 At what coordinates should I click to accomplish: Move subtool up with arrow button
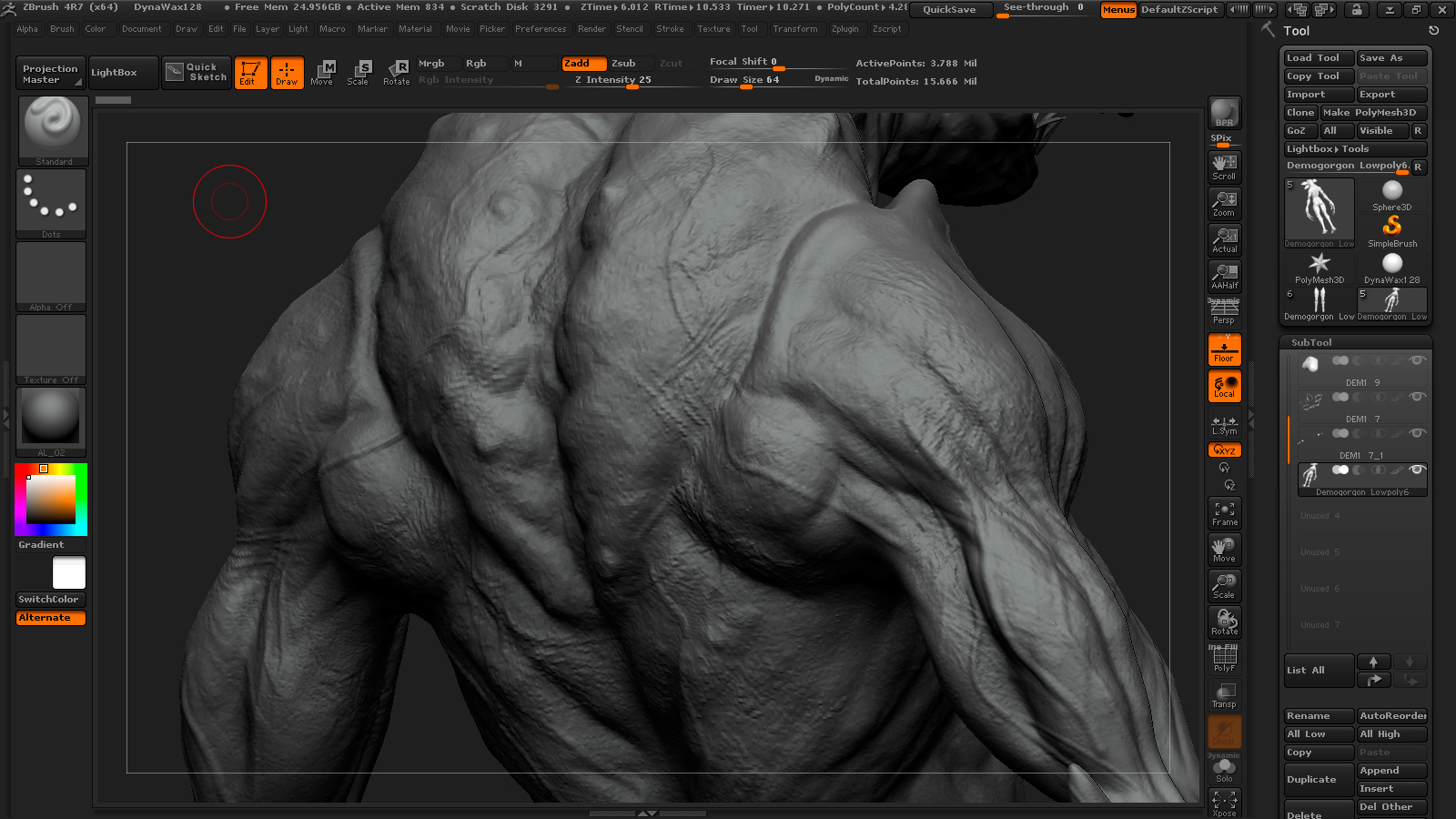pos(1373,662)
